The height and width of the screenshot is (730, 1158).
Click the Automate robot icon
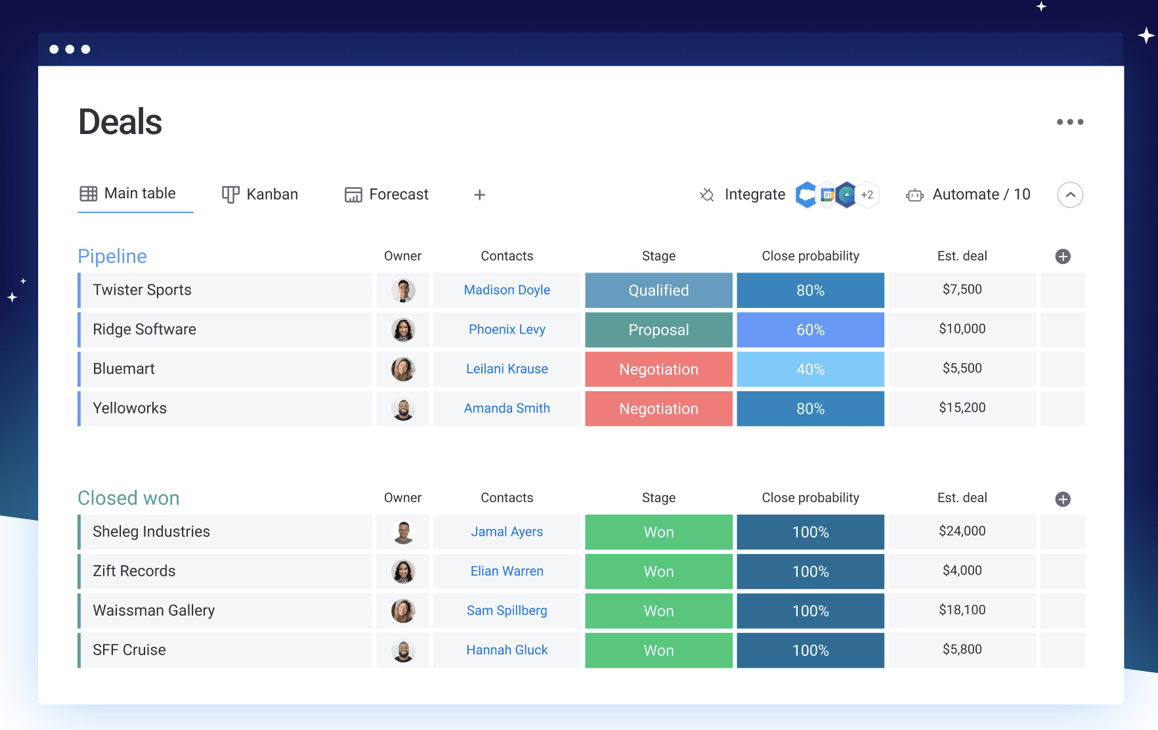coord(914,195)
